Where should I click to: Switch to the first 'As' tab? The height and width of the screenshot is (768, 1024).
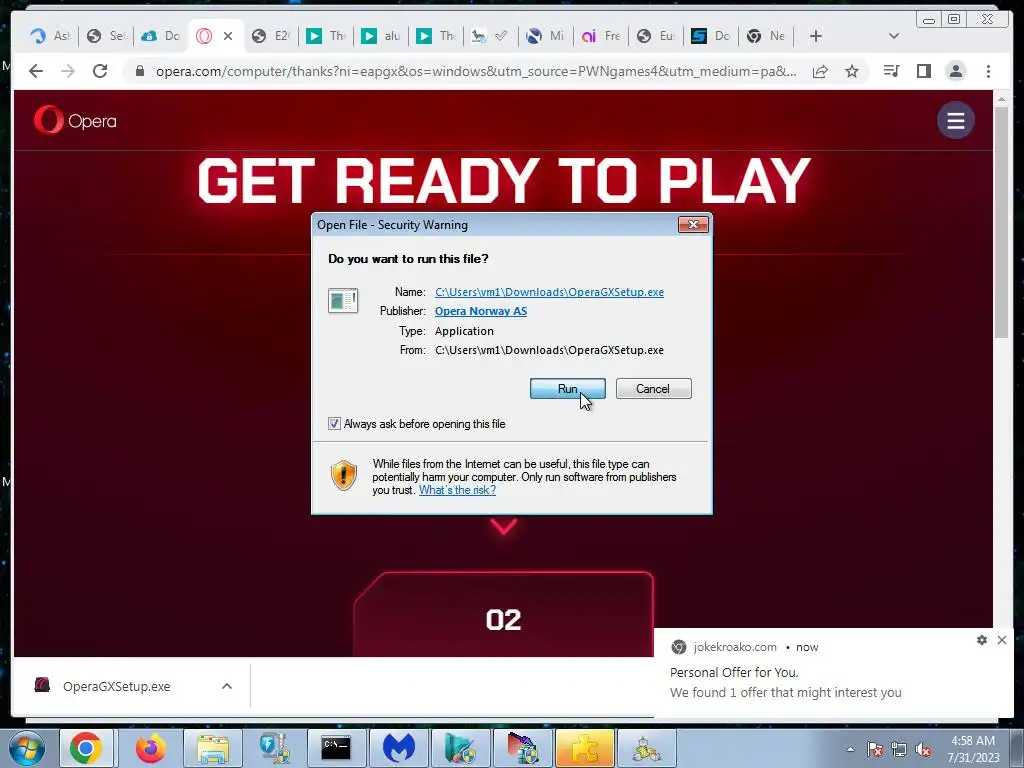pos(50,36)
